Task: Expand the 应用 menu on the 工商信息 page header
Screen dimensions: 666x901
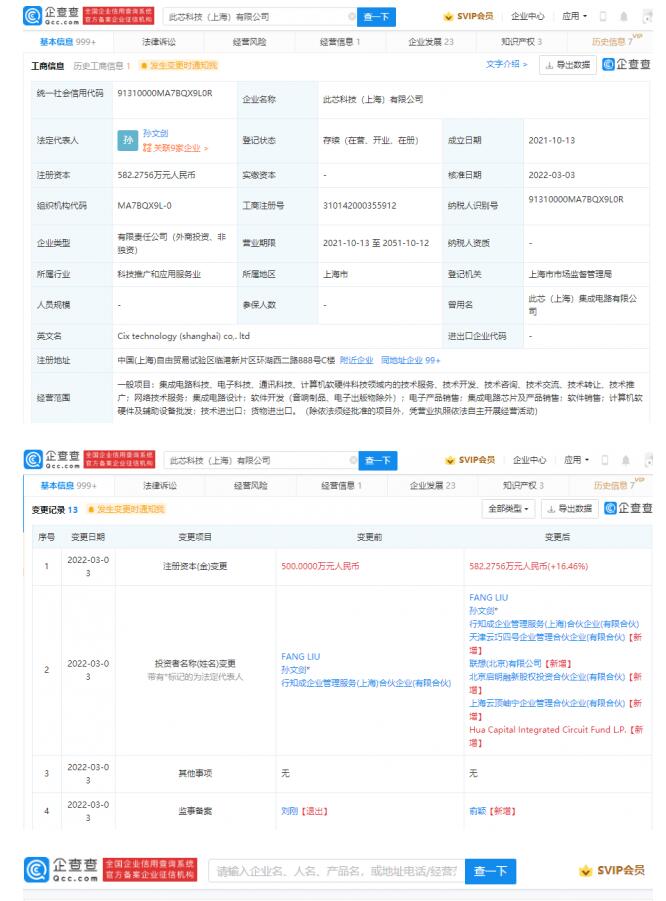Action: click(574, 16)
